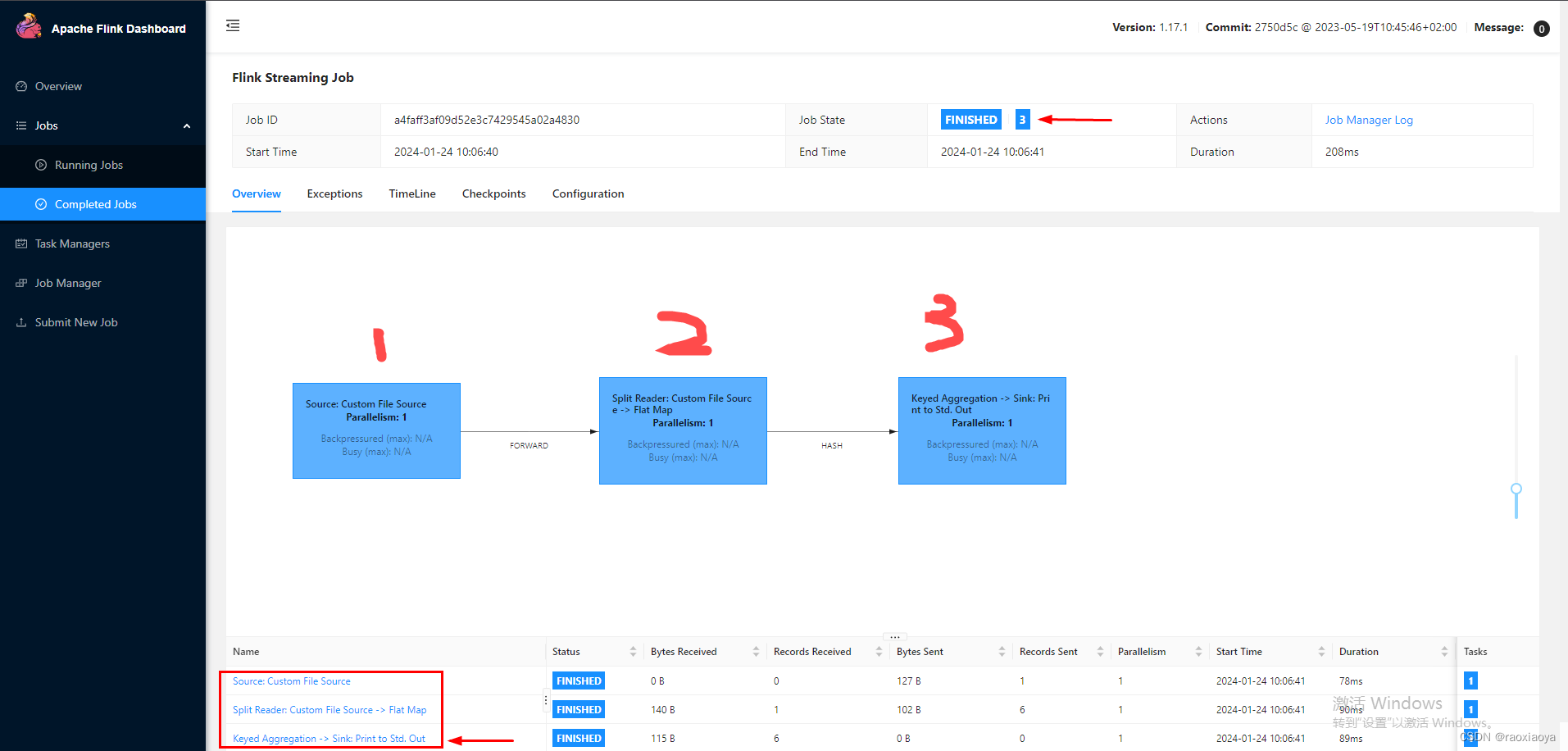Viewport: 1568px width, 751px height.
Task: Sort by Bytes Received column arrows
Action: (756, 652)
